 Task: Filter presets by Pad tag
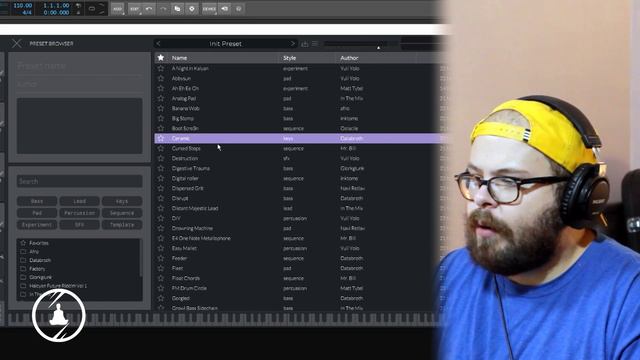point(37,213)
